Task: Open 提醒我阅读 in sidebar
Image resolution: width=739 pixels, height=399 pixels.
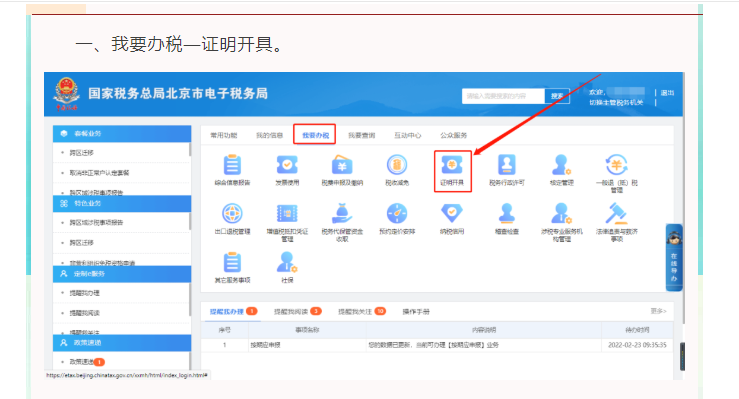Action: [x=84, y=313]
